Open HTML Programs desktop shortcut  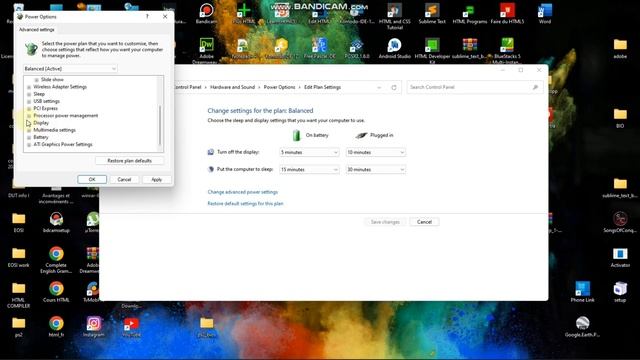tap(469, 13)
